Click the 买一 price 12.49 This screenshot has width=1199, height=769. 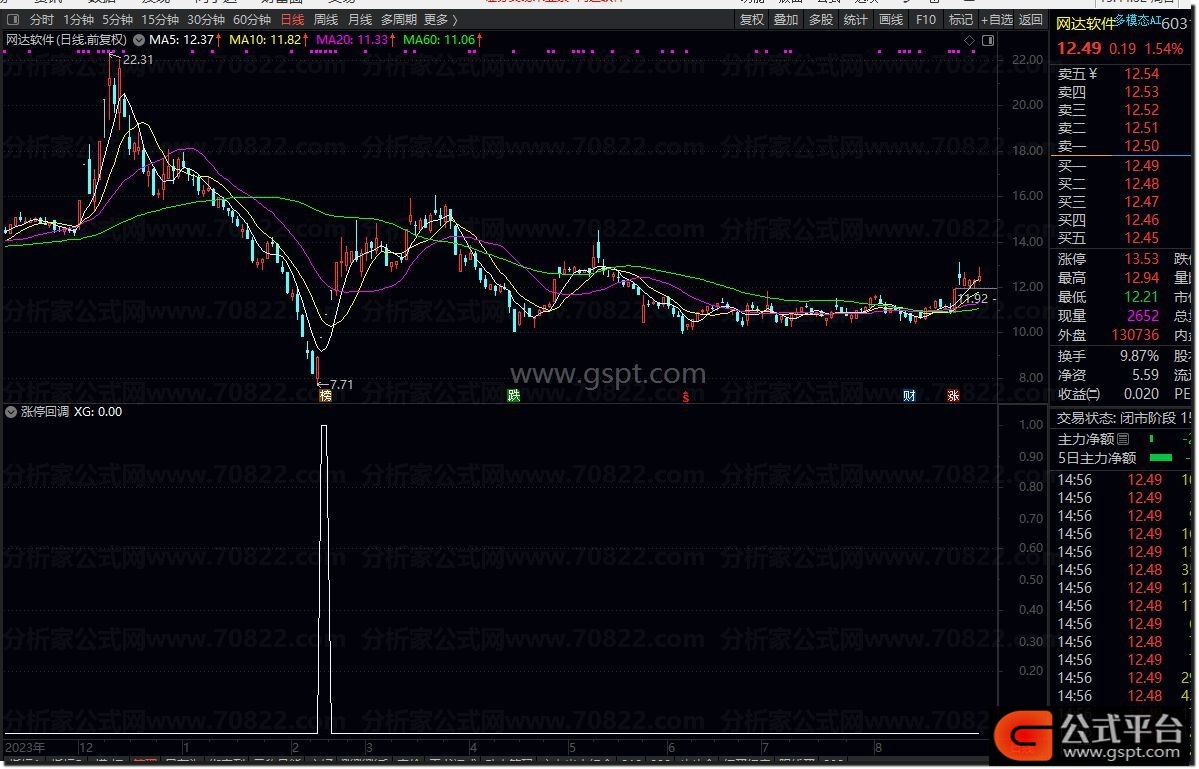pos(1141,166)
